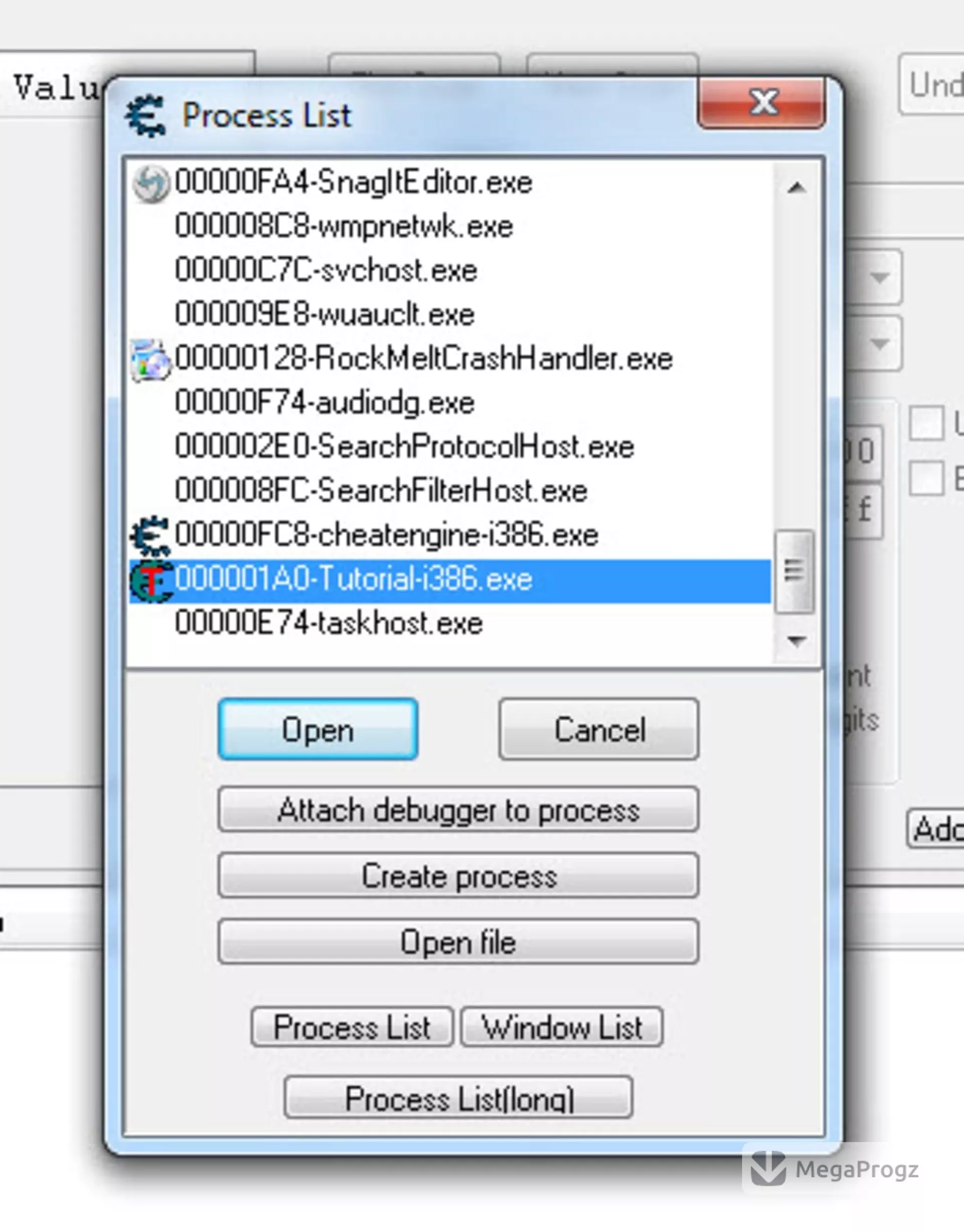Switch to Process List view

352,1027
